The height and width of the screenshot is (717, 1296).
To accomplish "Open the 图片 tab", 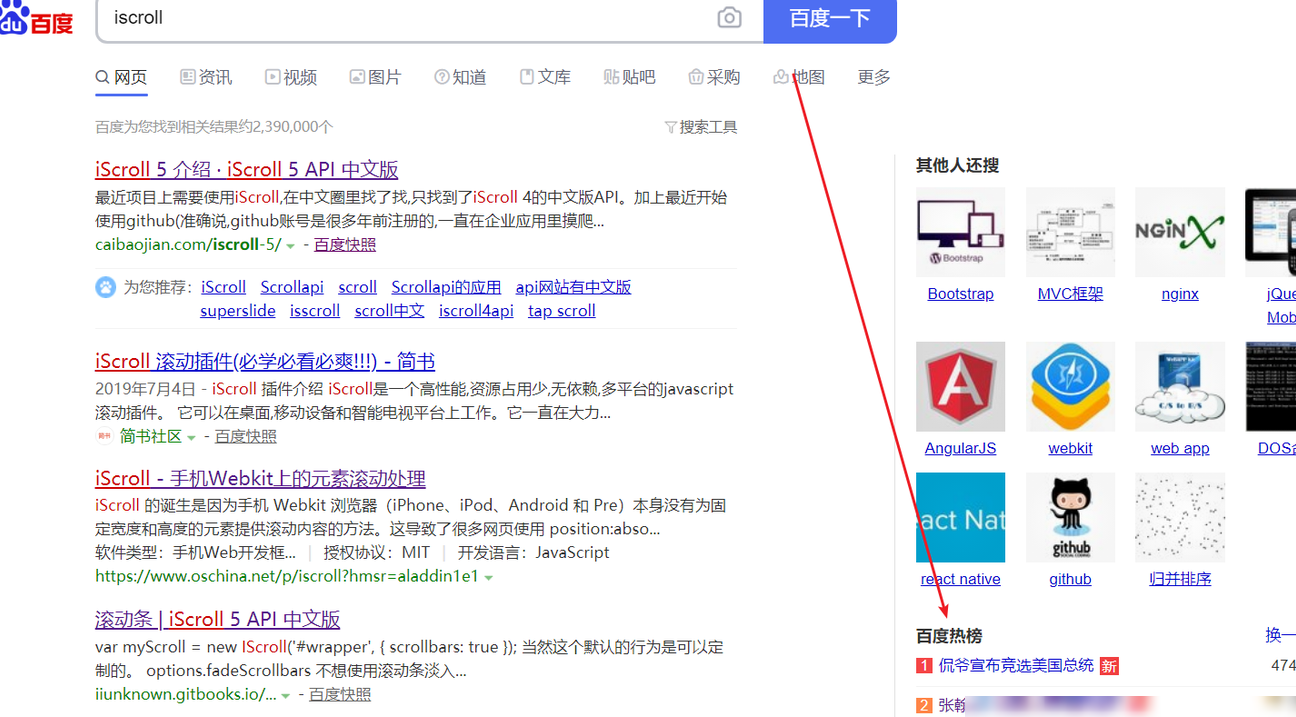I will [376, 77].
